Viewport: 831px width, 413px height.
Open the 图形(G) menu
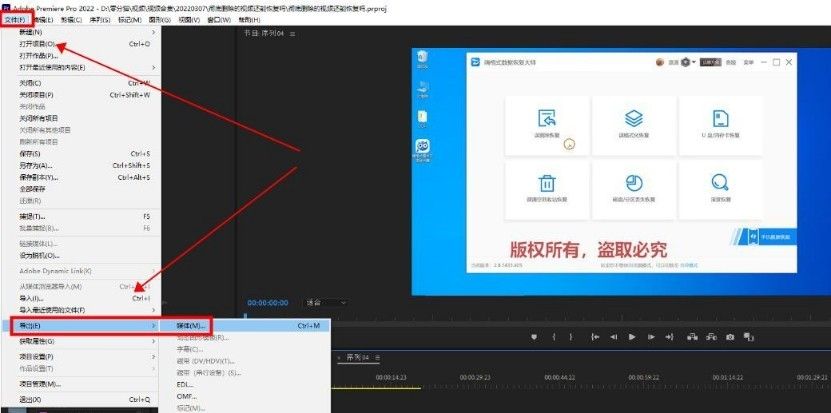coord(160,20)
